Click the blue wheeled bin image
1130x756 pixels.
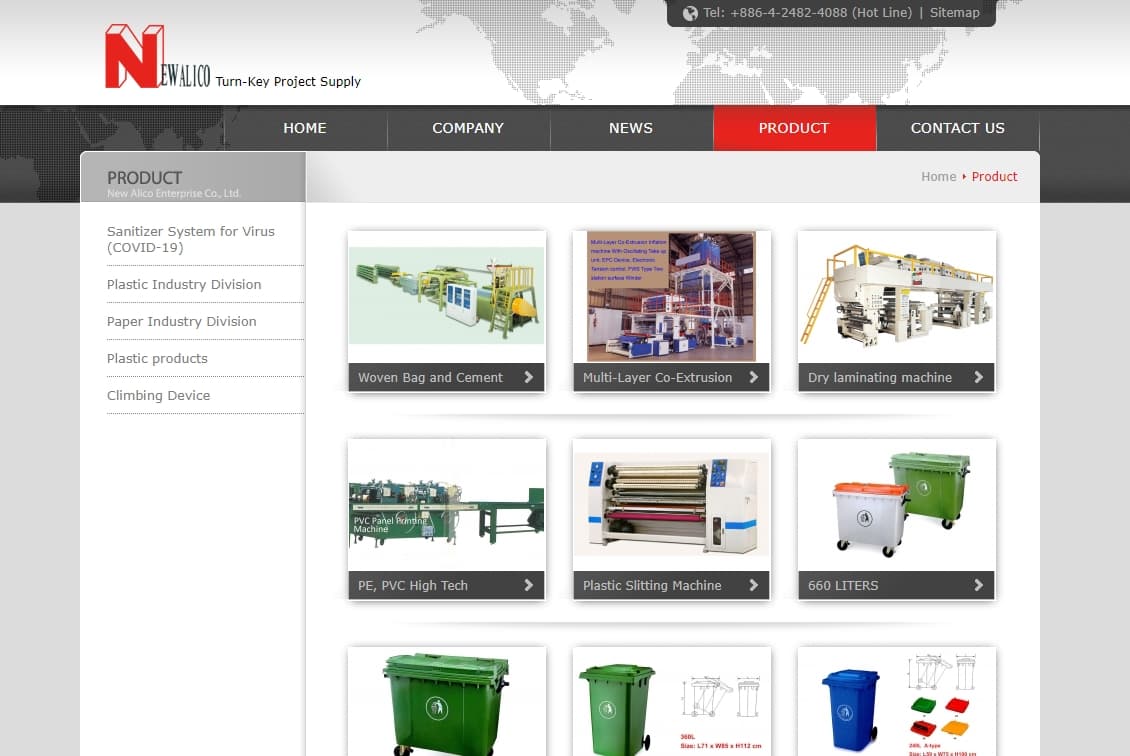point(898,705)
